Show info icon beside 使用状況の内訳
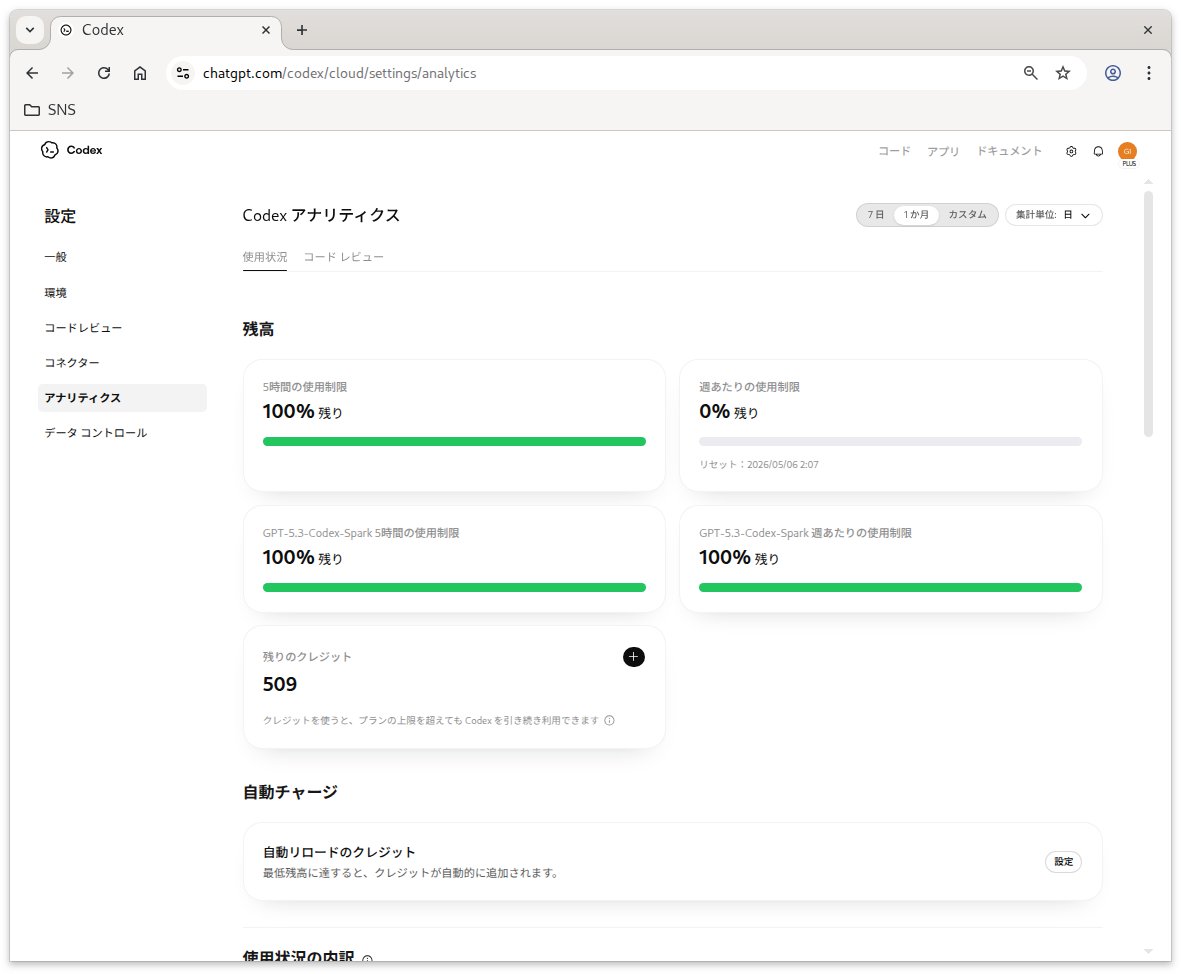 tap(368, 958)
